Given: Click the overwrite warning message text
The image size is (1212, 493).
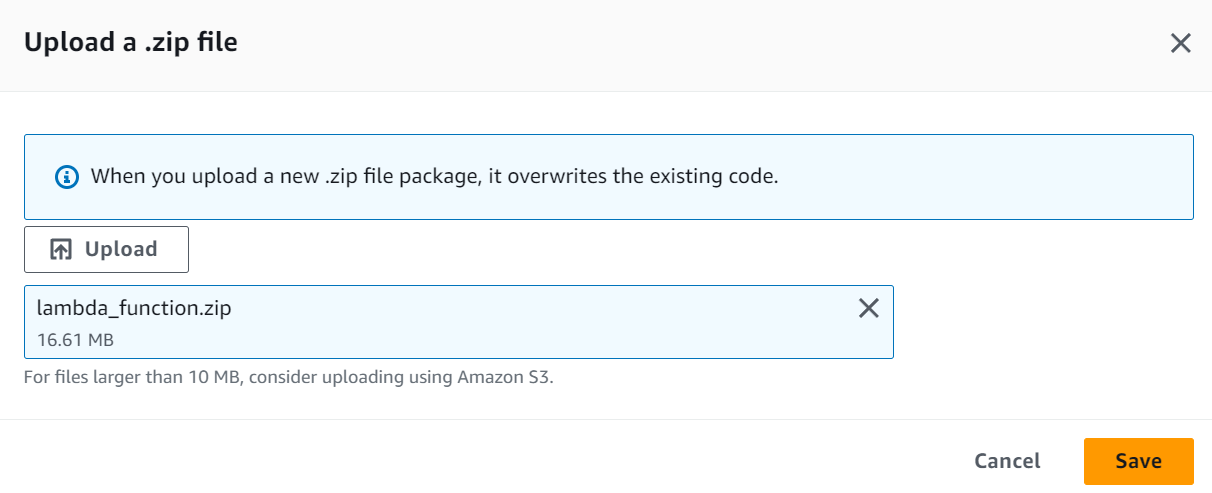Looking at the screenshot, I should pos(434,177).
